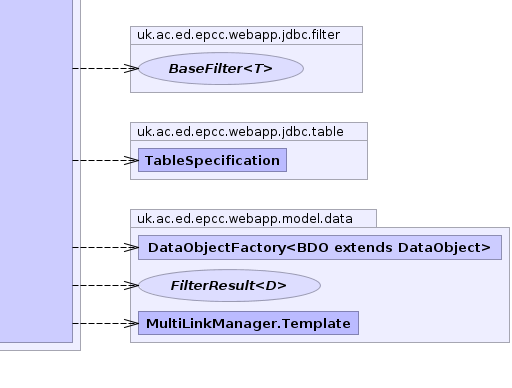Click the arrowhead pointing to FilterResult<D>
The height and width of the screenshot is (388, 512).
tap(131, 285)
